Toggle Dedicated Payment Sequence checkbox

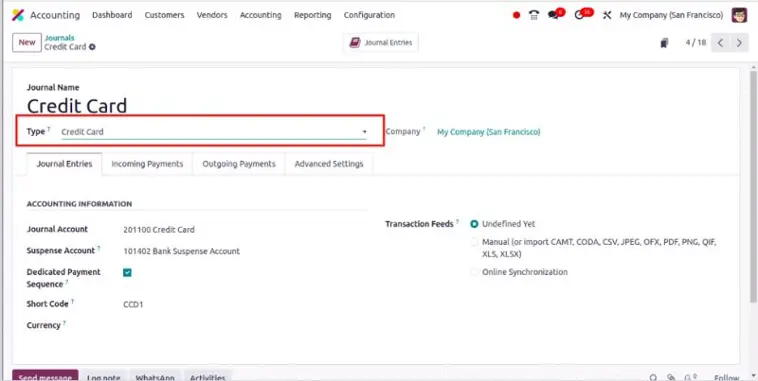[x=127, y=273]
